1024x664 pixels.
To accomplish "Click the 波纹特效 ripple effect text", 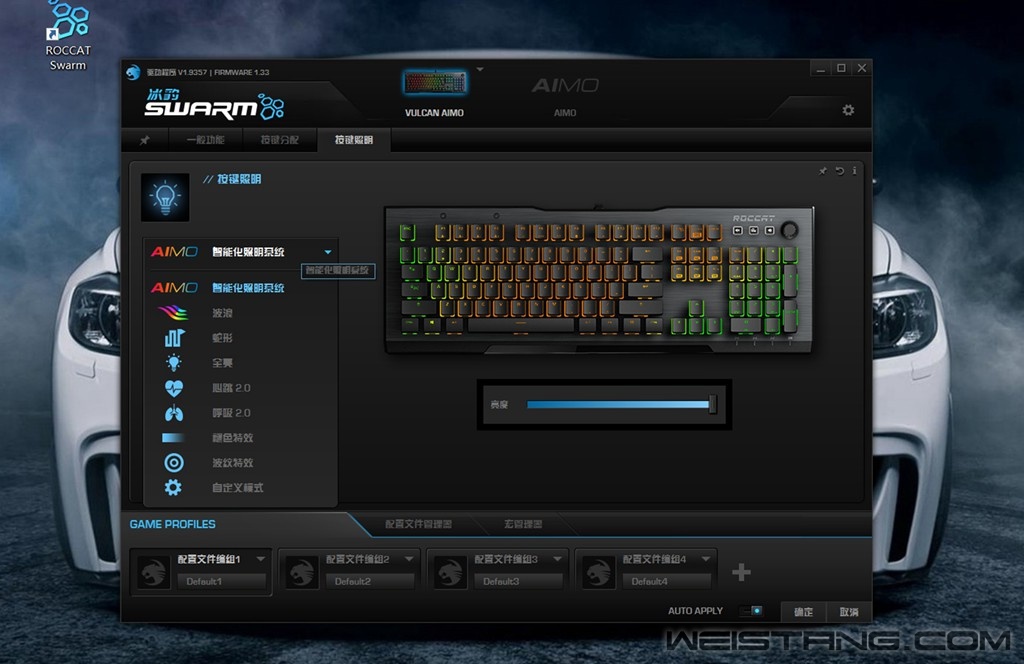I will click(x=232, y=463).
